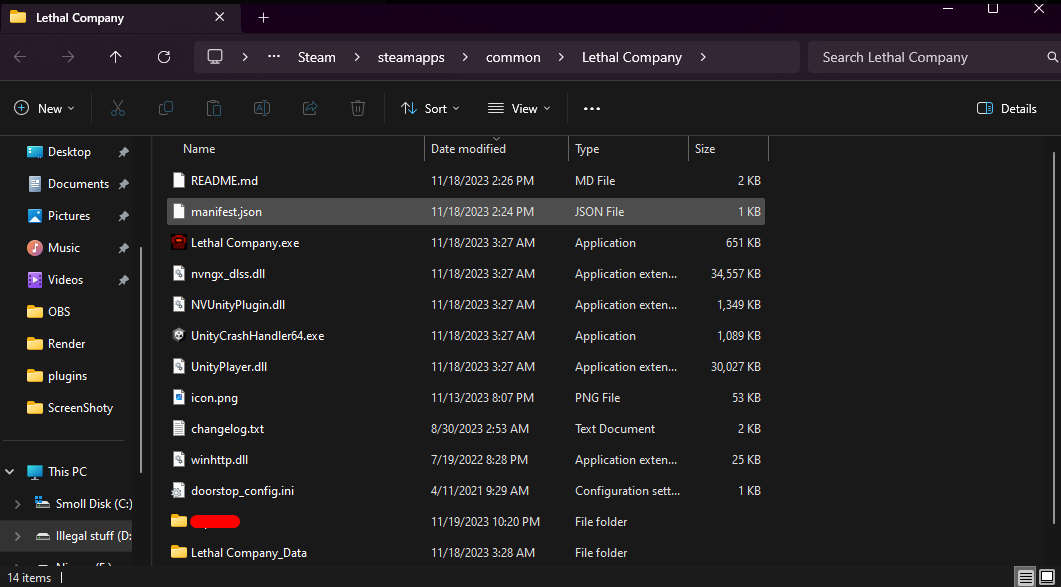Open the Sort dropdown menu
The image size is (1061, 587).
430,108
